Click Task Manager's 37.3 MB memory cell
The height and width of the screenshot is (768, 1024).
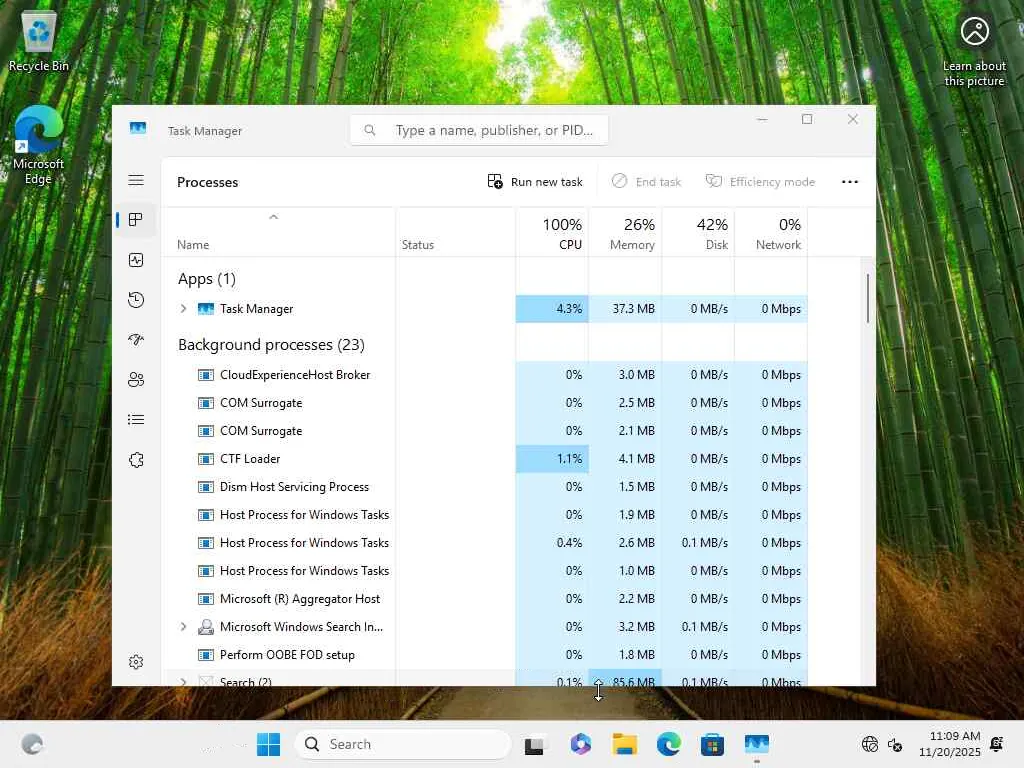tap(625, 309)
